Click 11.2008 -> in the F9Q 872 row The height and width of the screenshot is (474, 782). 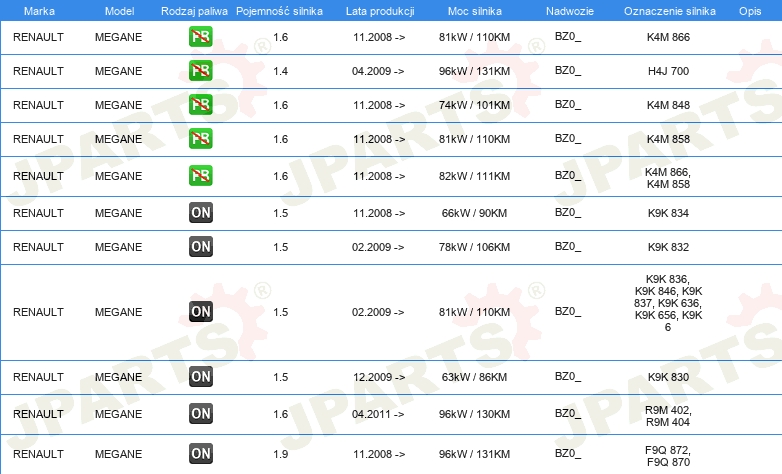379,454
